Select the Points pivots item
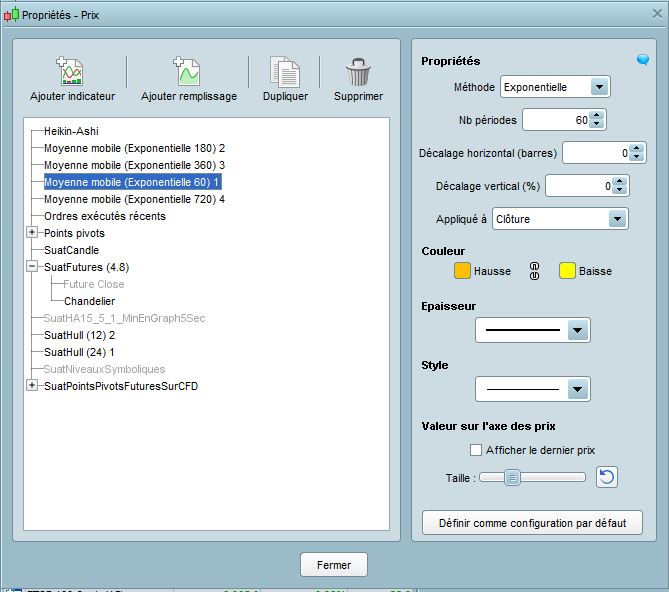 tap(74, 233)
